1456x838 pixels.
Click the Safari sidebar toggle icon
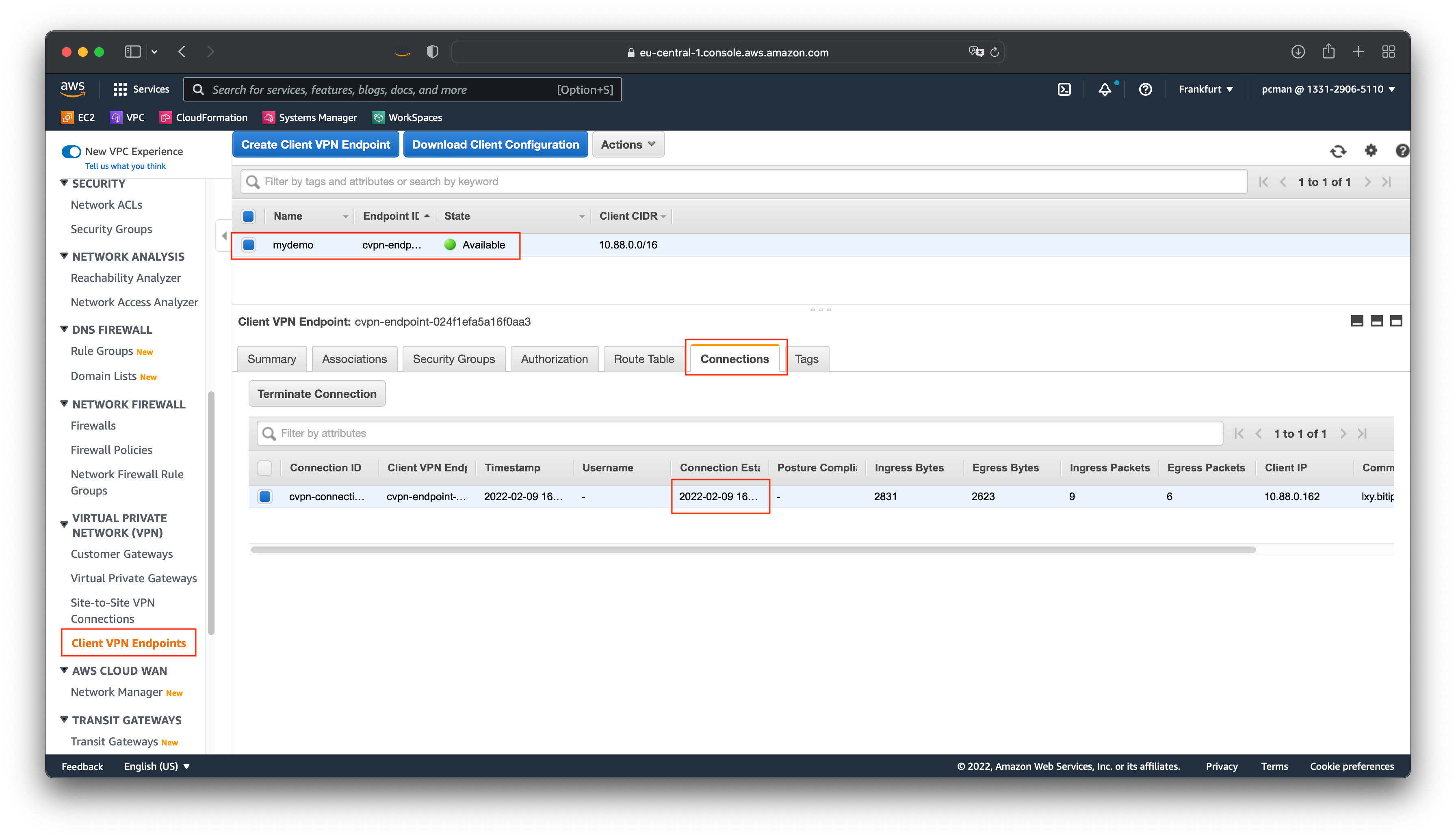(132, 52)
